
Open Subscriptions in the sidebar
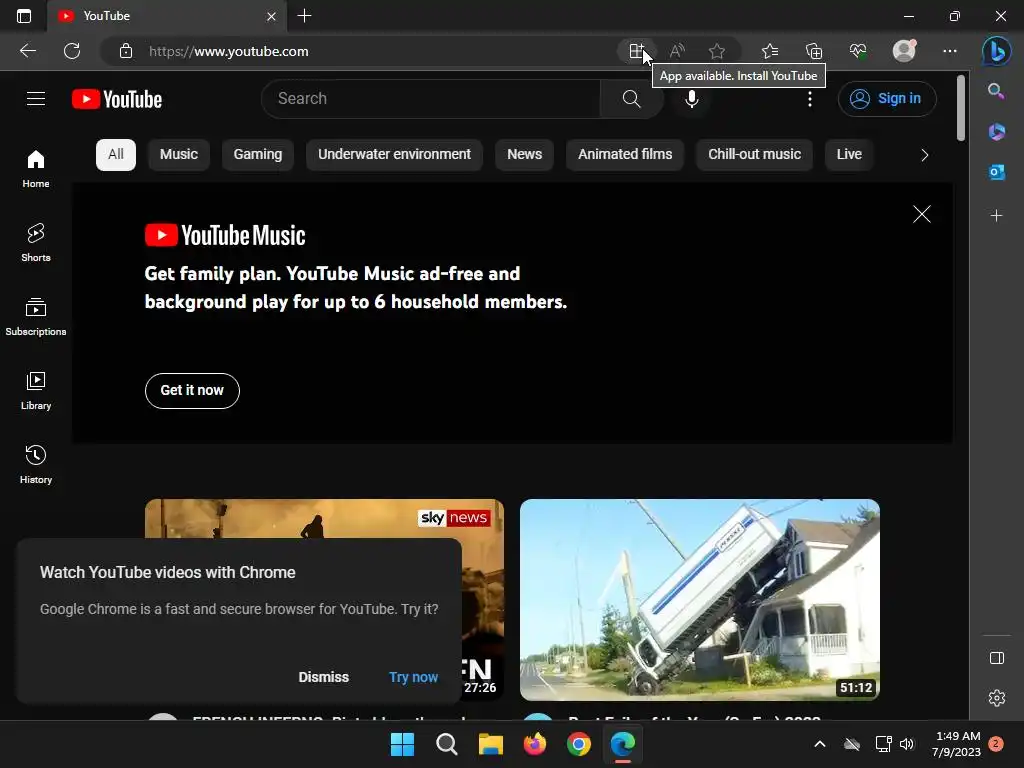(36, 317)
